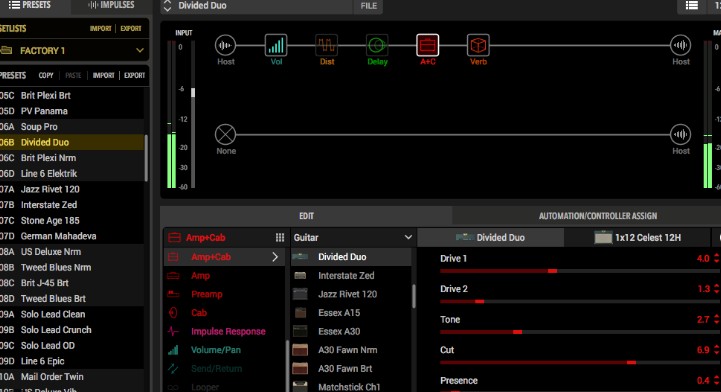Select the A30 Fawn Nrm amp model
This screenshot has height=392, width=721.
coord(351,350)
